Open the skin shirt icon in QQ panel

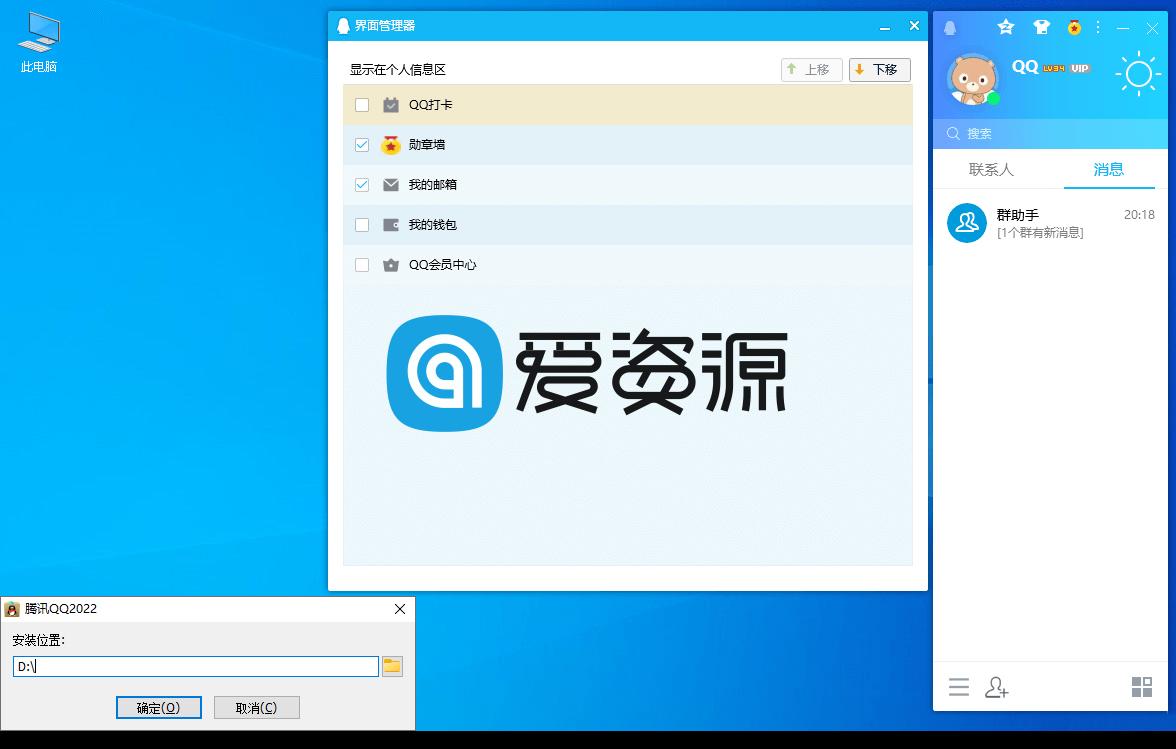pos(1041,28)
